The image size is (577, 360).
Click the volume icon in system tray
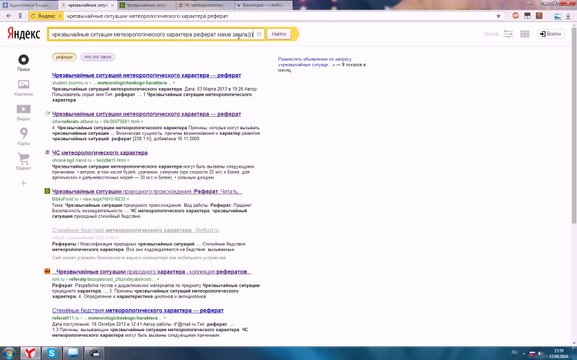click(540, 353)
